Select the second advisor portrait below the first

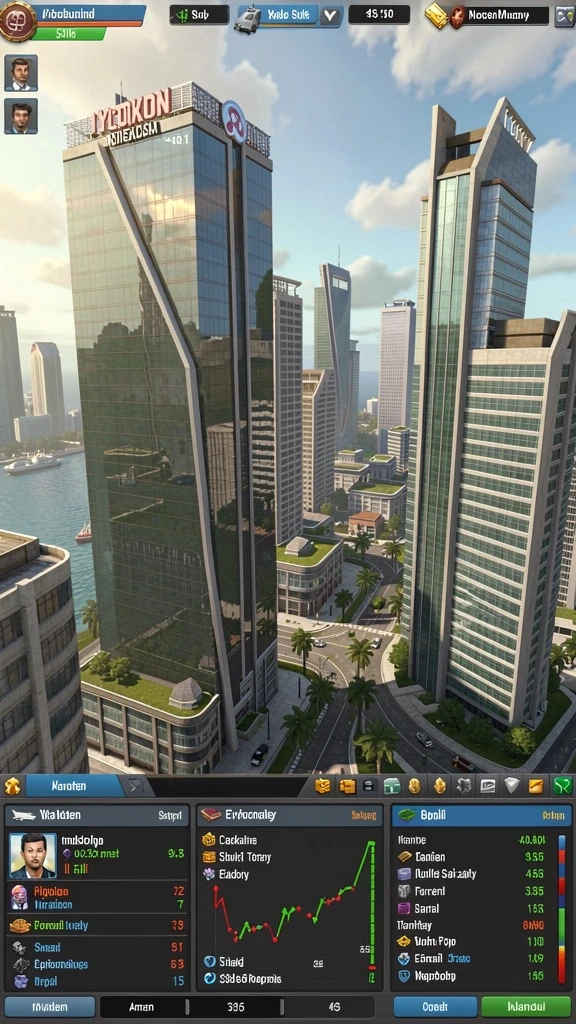point(21,116)
